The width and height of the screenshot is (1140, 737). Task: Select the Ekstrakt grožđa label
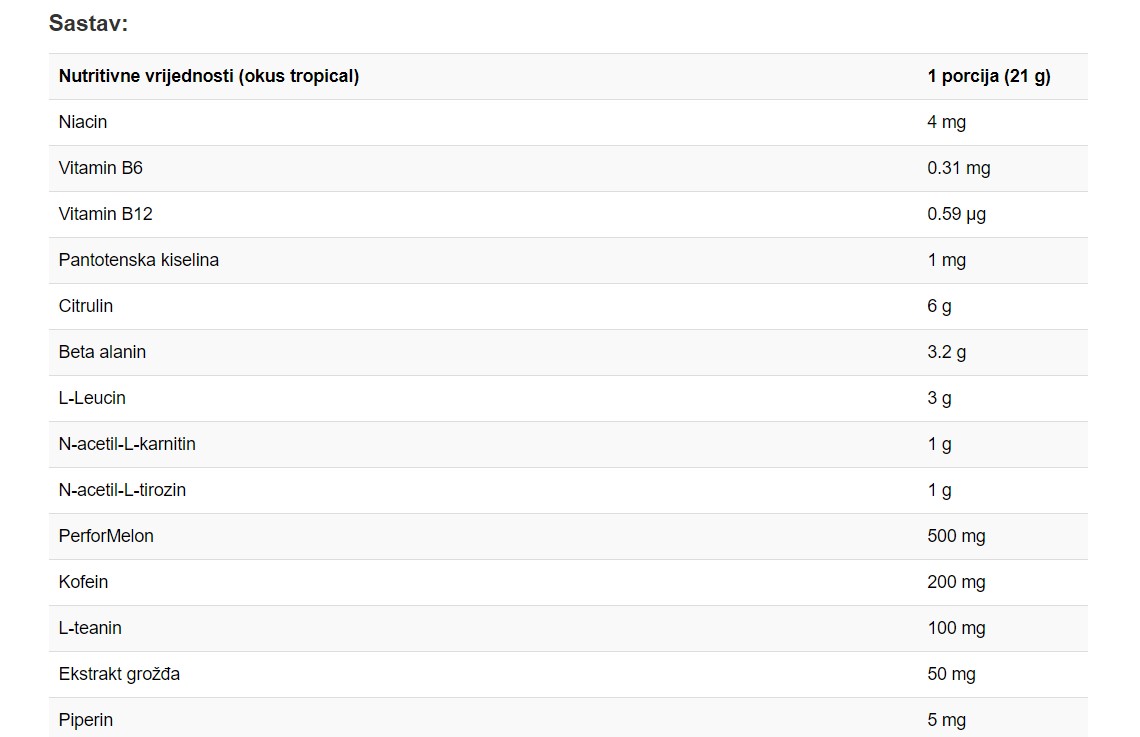pos(119,674)
